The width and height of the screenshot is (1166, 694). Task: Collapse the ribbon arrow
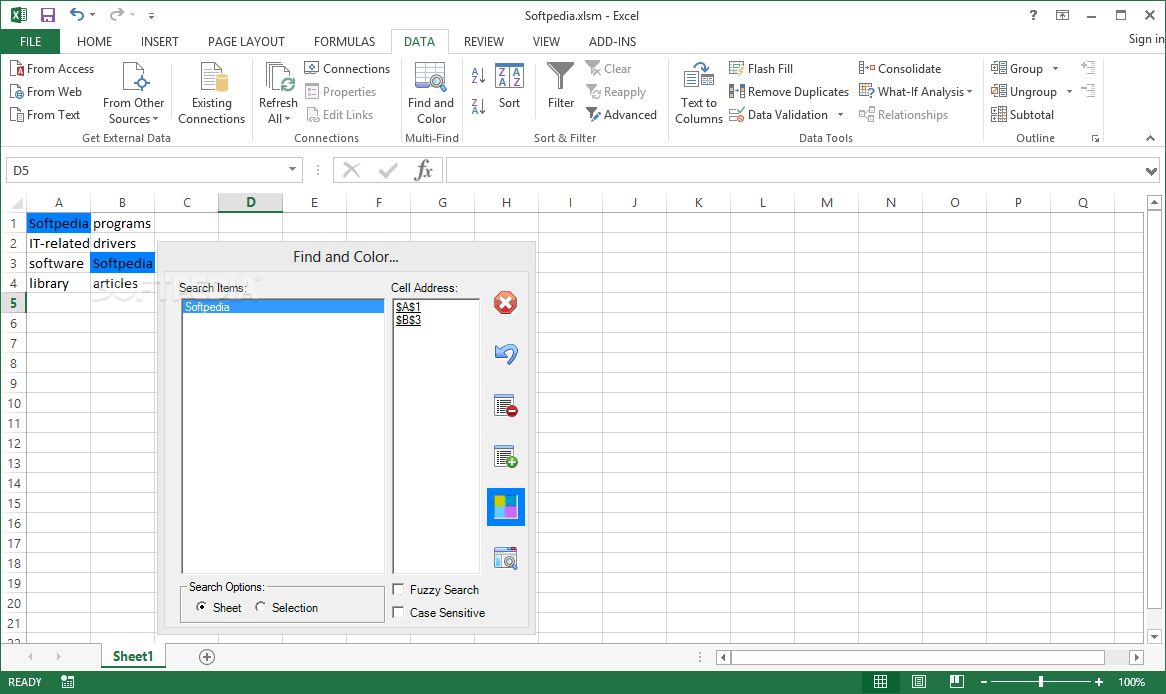pos(1150,138)
